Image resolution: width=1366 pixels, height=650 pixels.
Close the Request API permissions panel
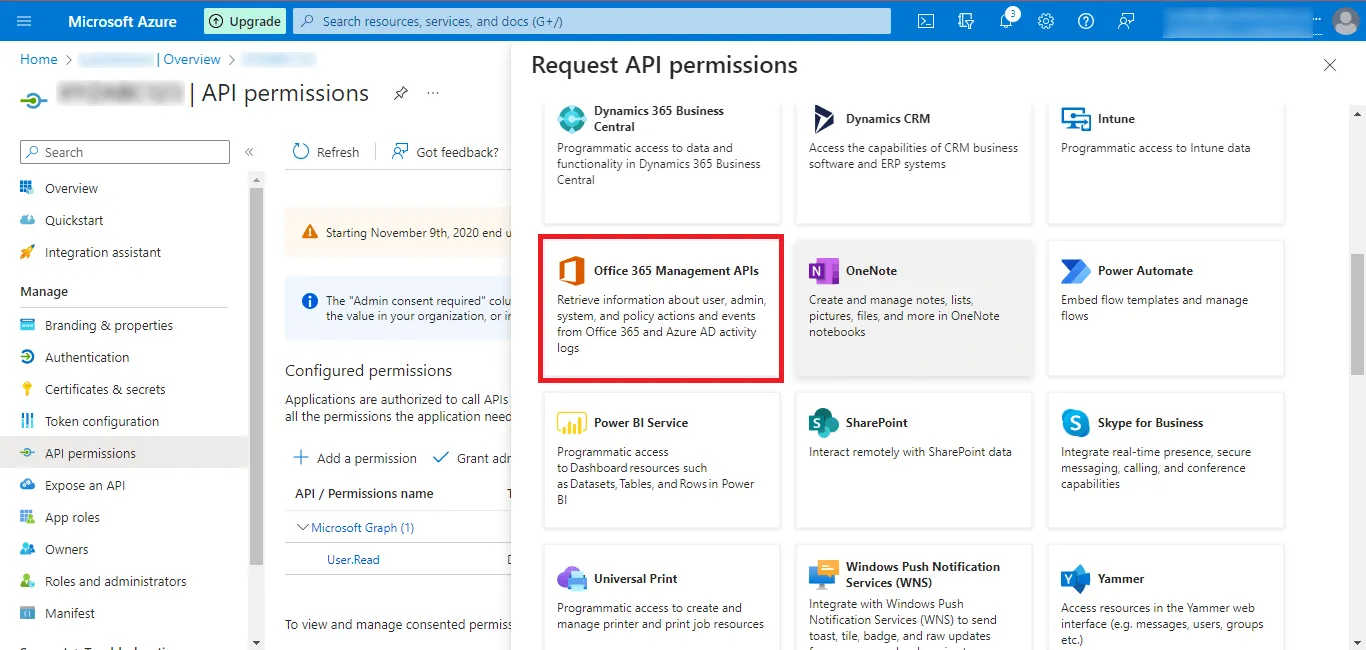tap(1329, 65)
